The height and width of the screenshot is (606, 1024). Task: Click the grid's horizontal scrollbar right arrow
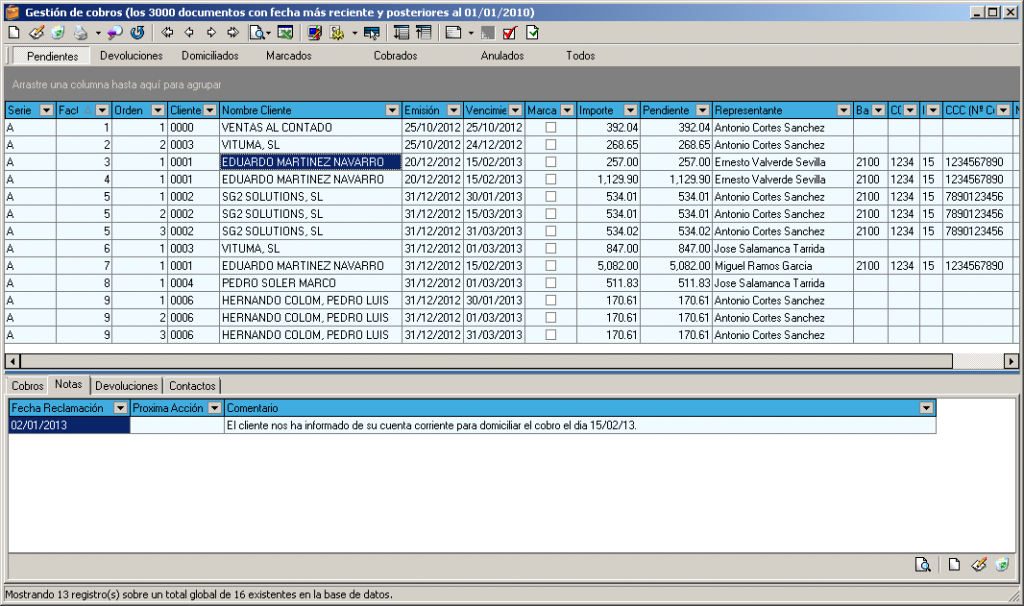pos(1011,361)
